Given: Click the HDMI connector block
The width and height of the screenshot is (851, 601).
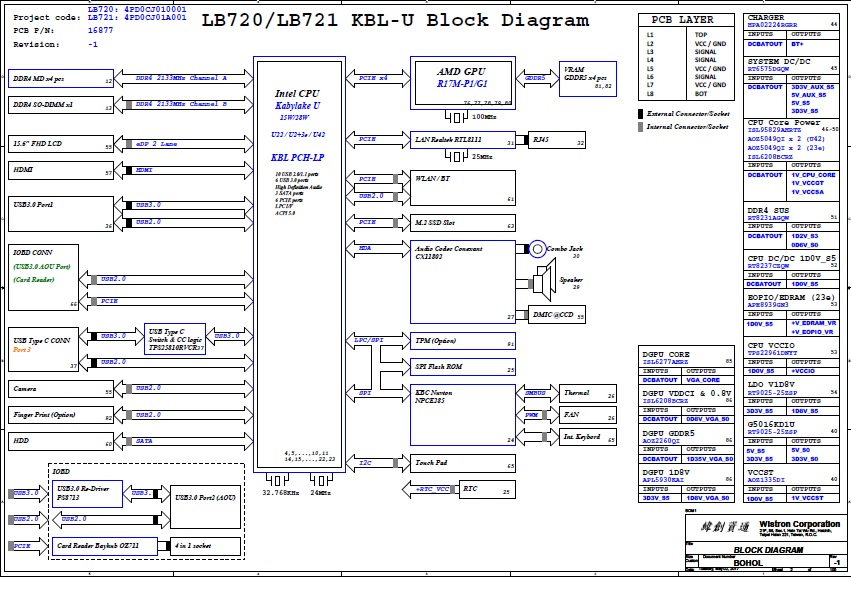Looking at the screenshot, I should pos(61,170).
